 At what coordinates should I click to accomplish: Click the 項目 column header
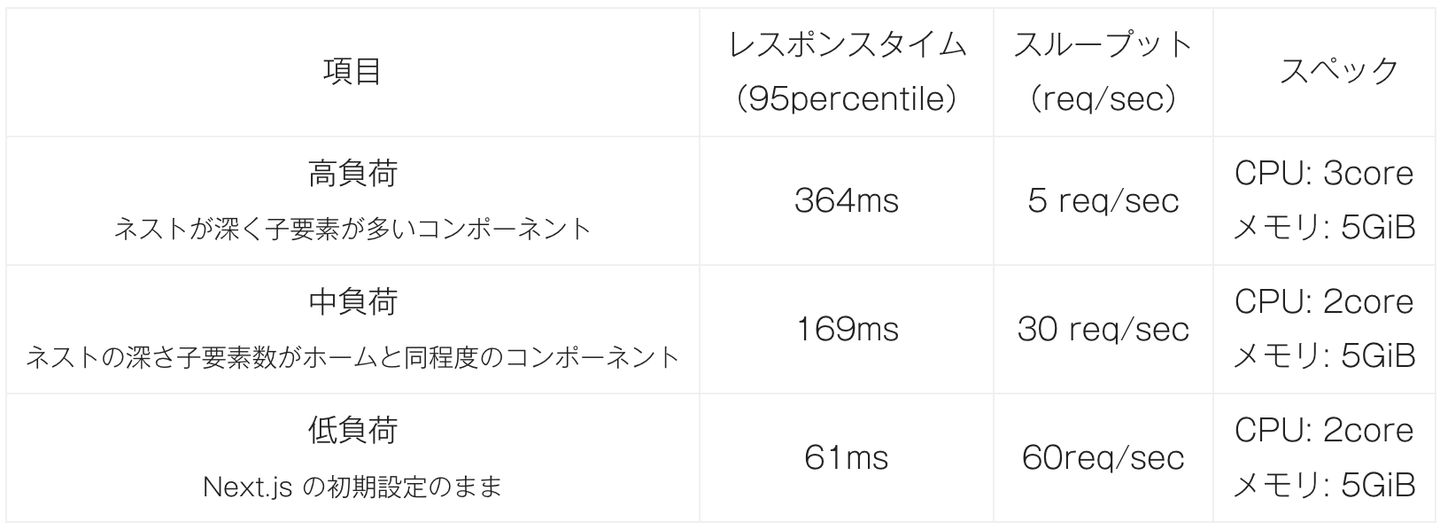352,72
